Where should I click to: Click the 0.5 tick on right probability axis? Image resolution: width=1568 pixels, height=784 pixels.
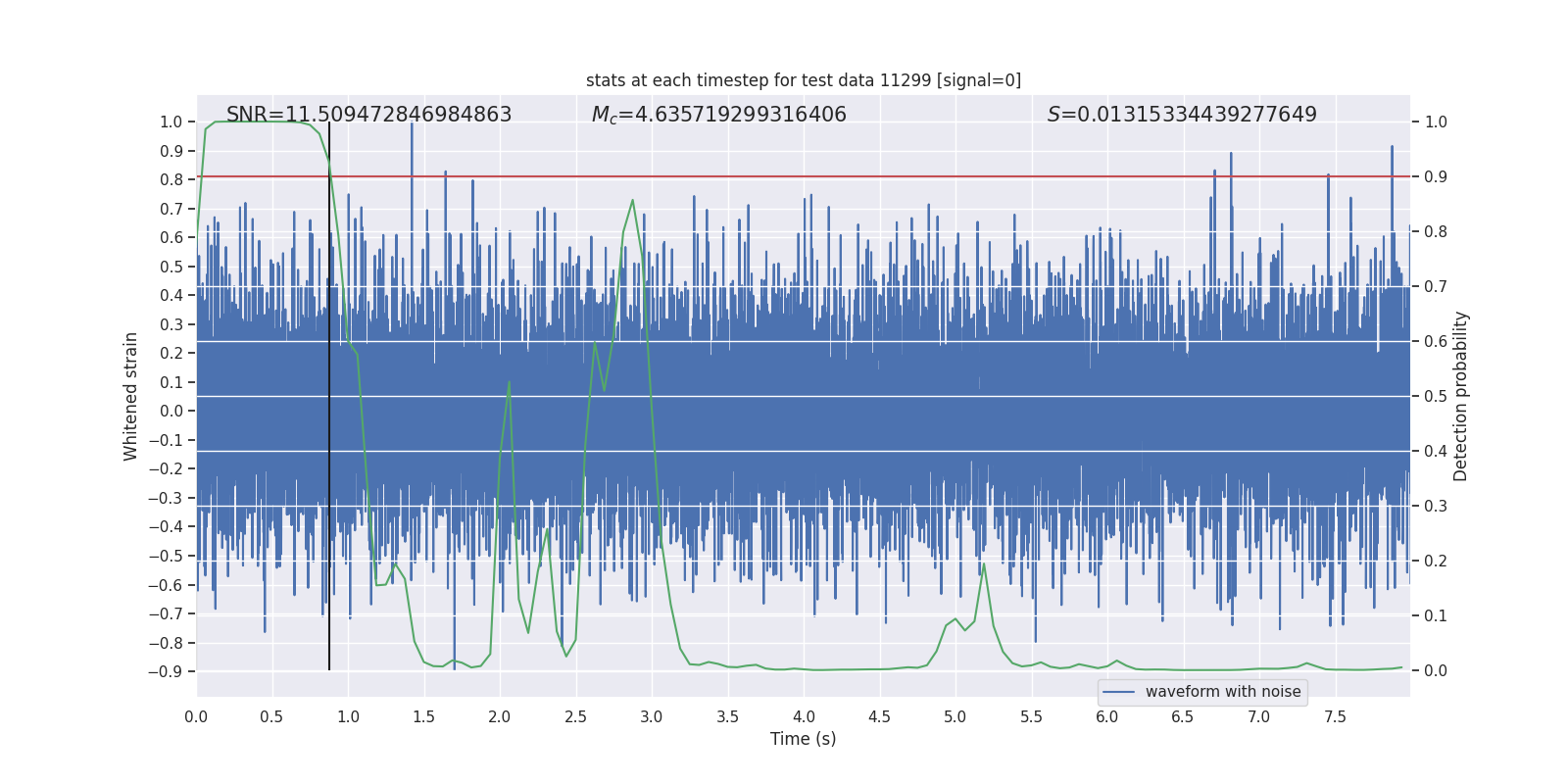click(1436, 397)
